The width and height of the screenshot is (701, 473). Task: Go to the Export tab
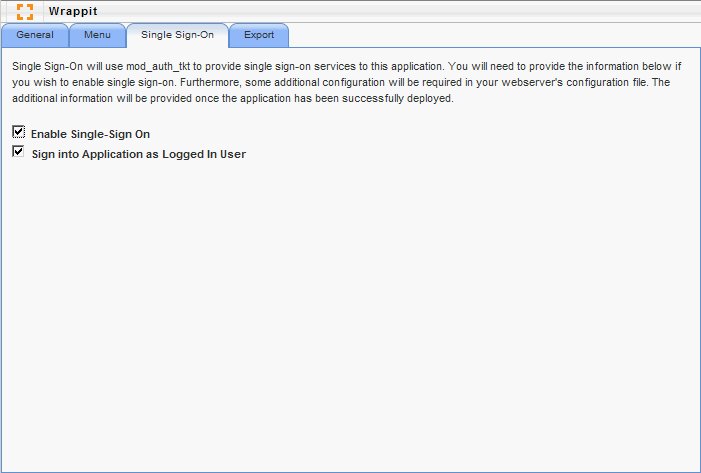(259, 35)
